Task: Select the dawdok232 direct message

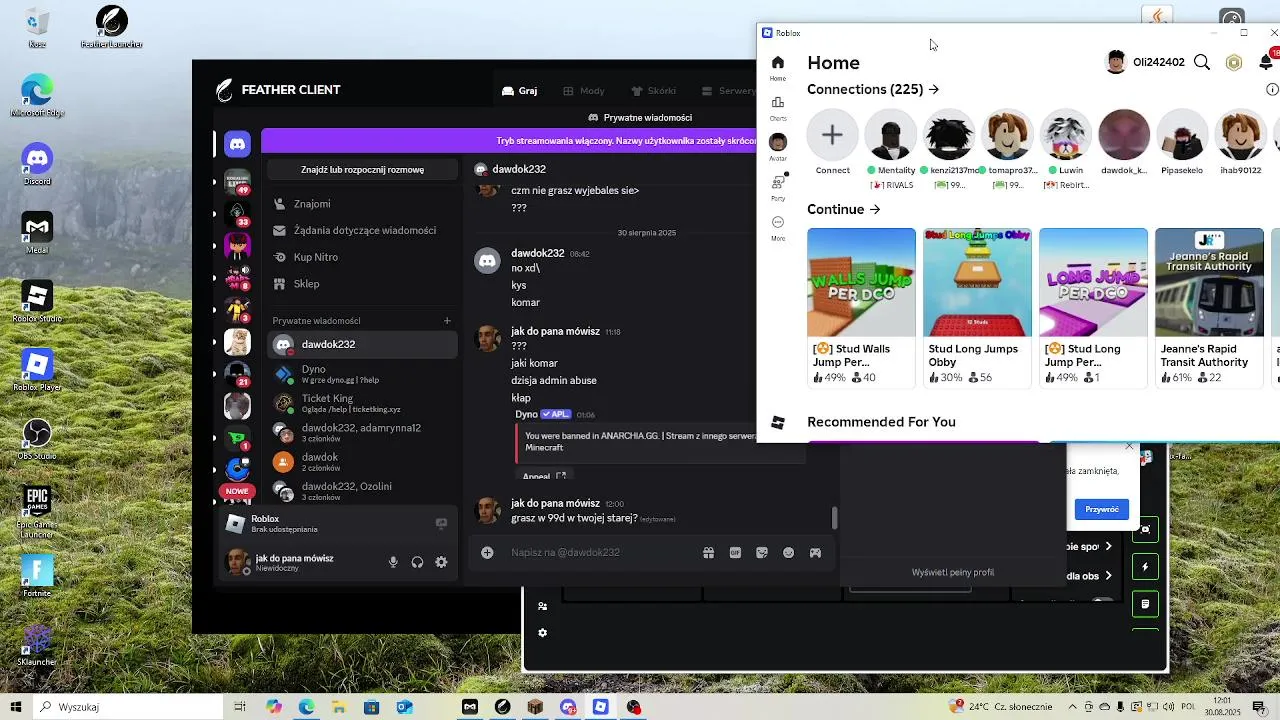Action: coord(363,345)
